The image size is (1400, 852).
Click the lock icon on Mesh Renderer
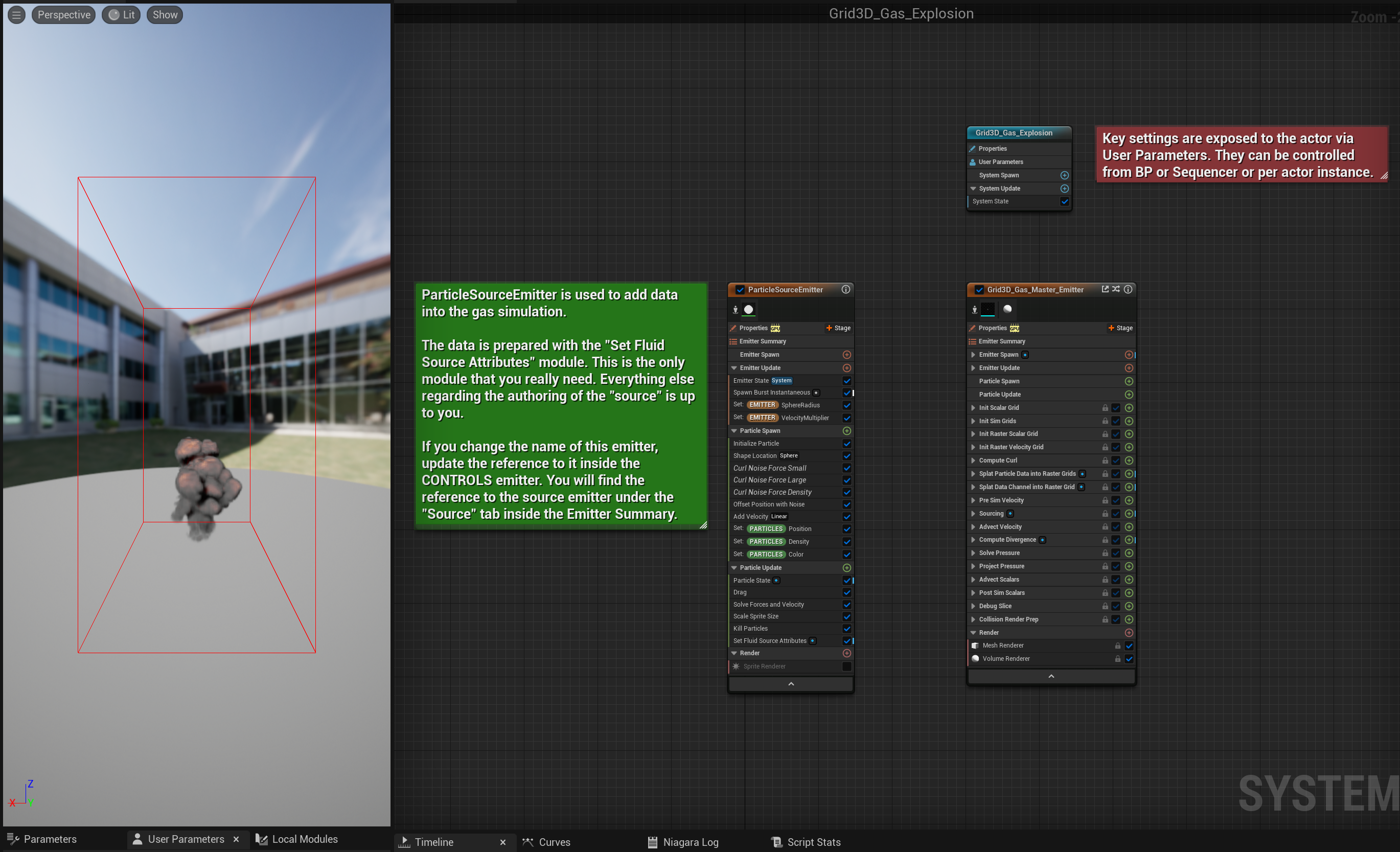(1117, 646)
